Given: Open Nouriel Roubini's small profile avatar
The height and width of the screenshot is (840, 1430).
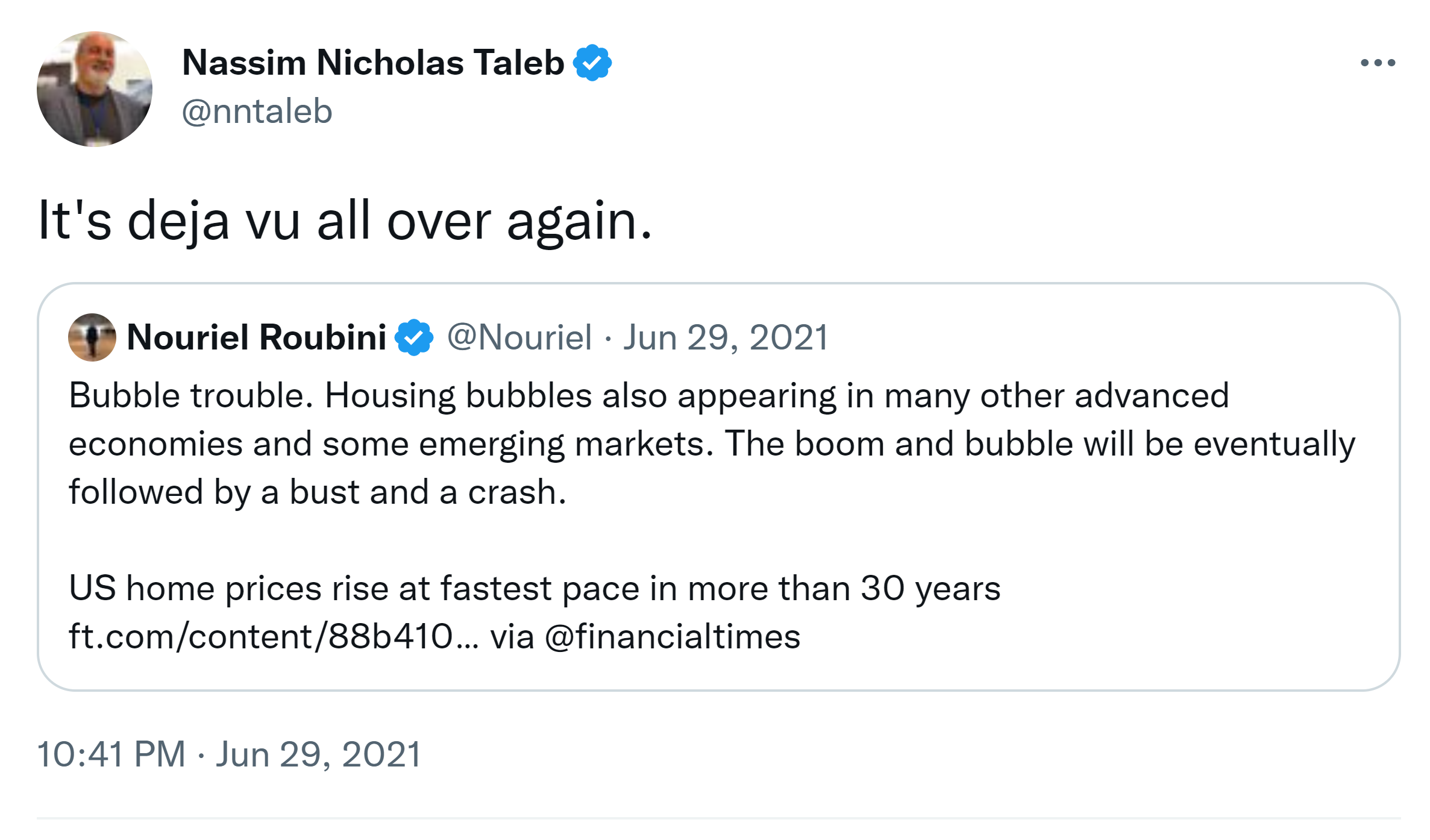Looking at the screenshot, I should pos(92,337).
